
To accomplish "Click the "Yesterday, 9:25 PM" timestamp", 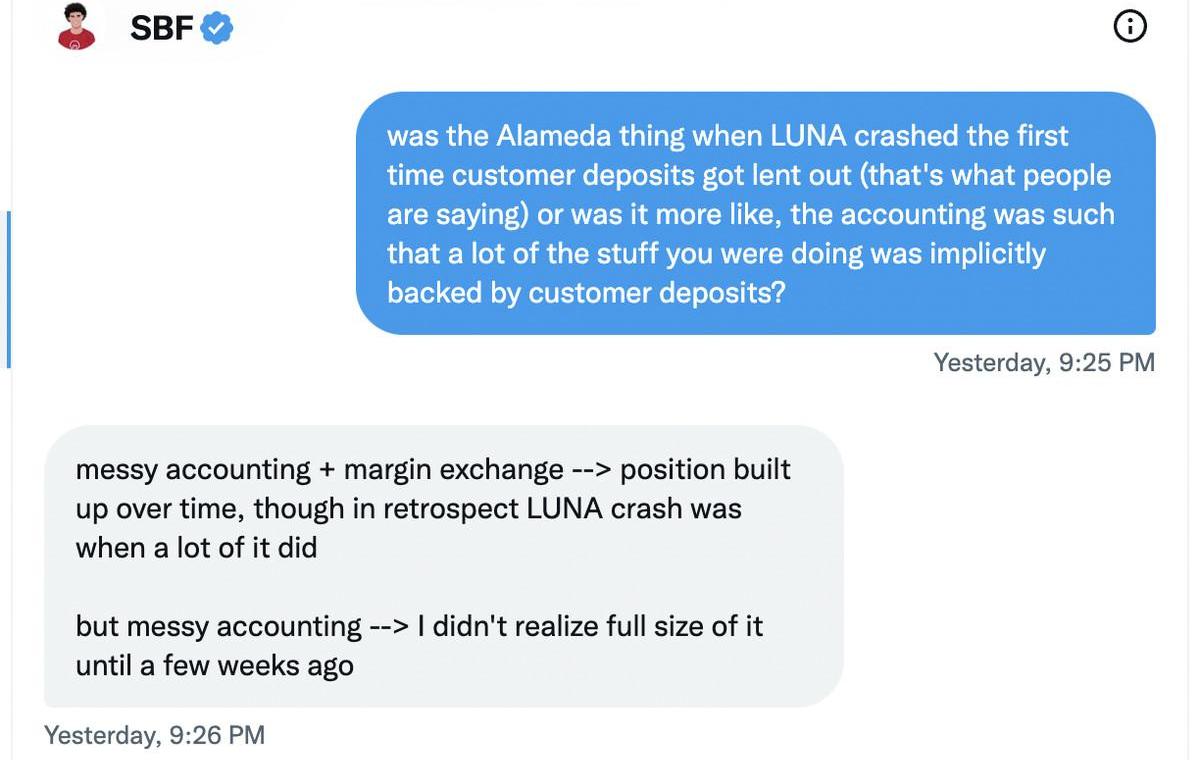I will tap(1043, 362).
